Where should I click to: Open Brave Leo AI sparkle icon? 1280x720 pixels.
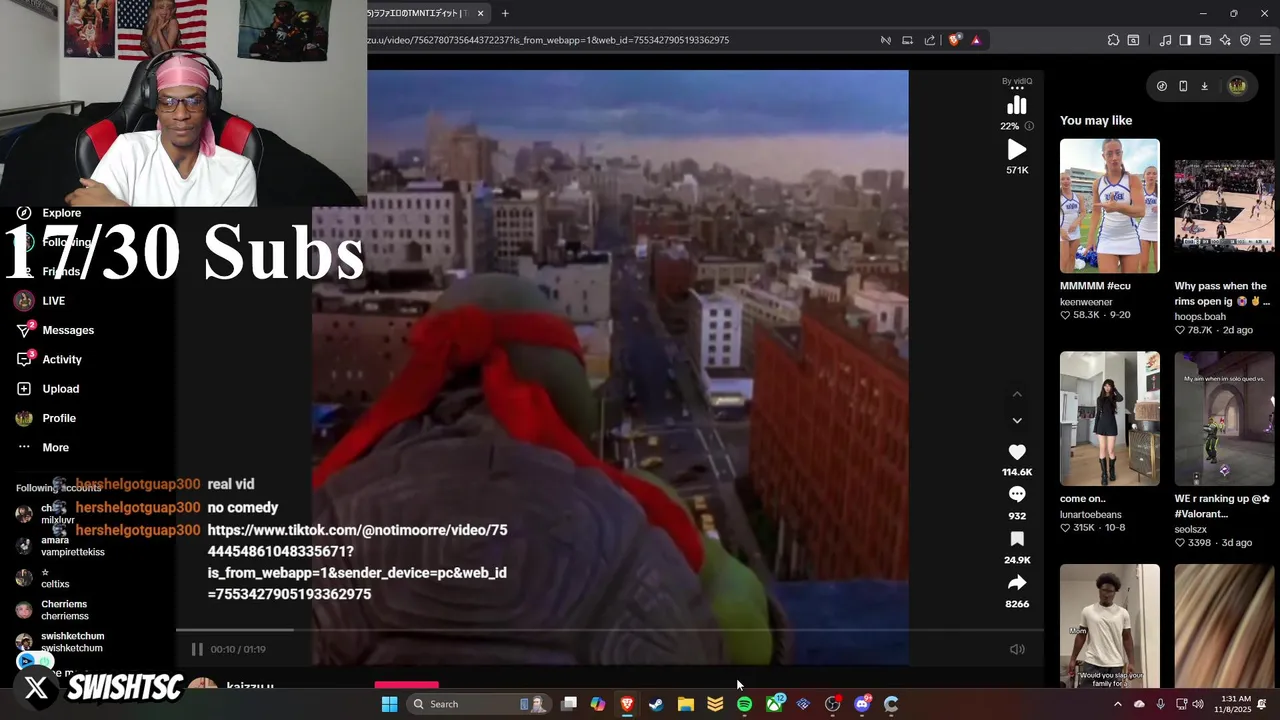[1225, 40]
